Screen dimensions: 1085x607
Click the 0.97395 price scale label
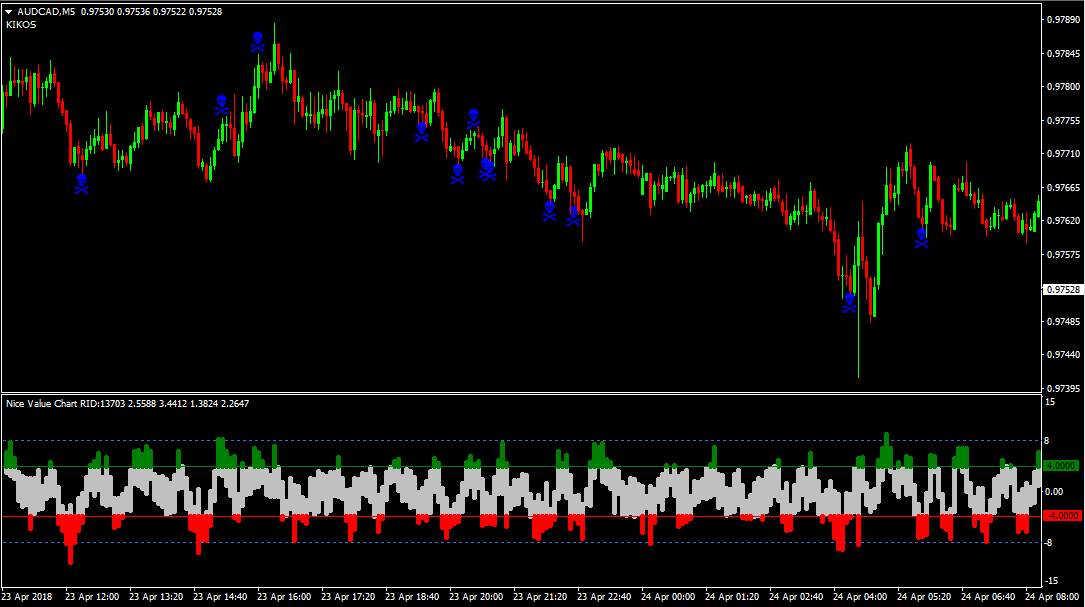tap(1062, 388)
